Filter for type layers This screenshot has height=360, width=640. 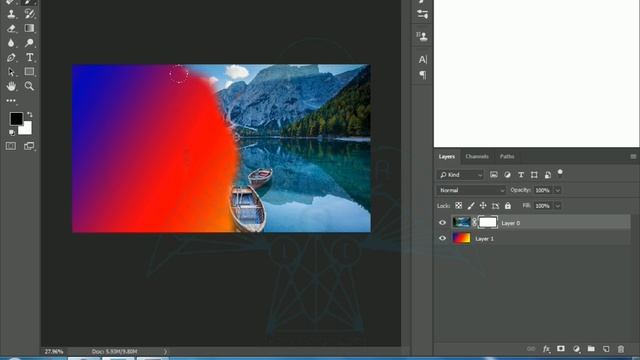(x=521, y=175)
